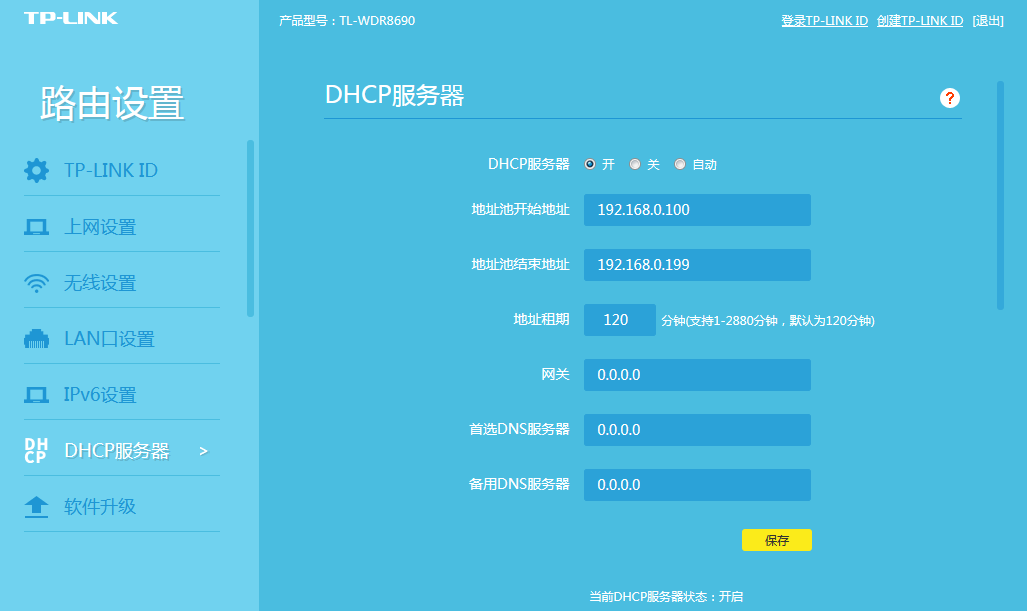Go to LAN口设置 menu entry

point(110,338)
